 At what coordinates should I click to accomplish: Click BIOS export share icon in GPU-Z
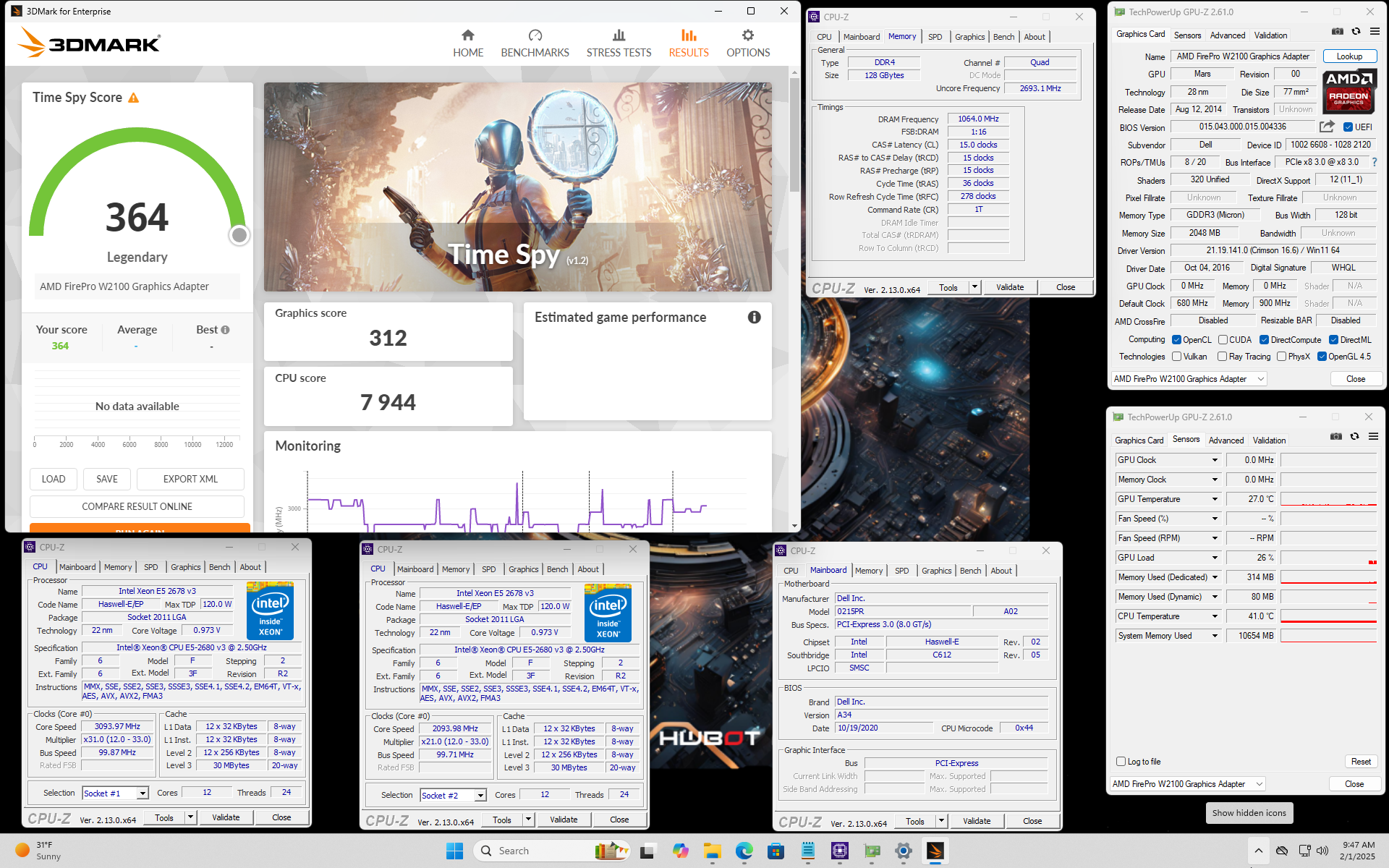pos(1327,127)
